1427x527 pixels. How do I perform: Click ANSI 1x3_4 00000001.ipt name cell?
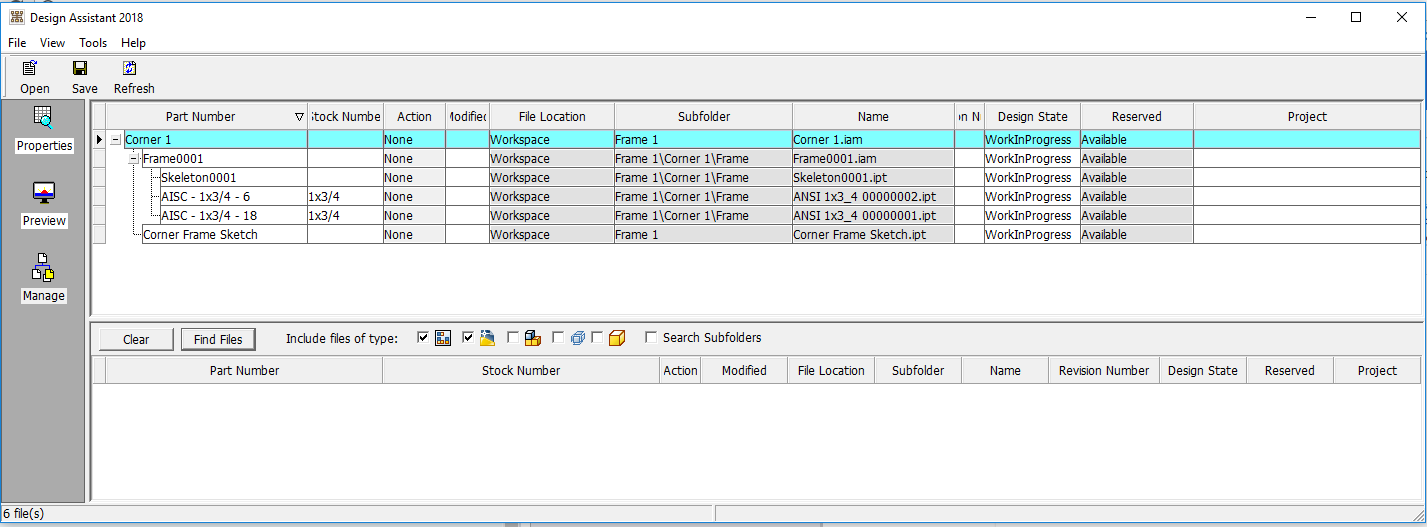(x=873, y=216)
